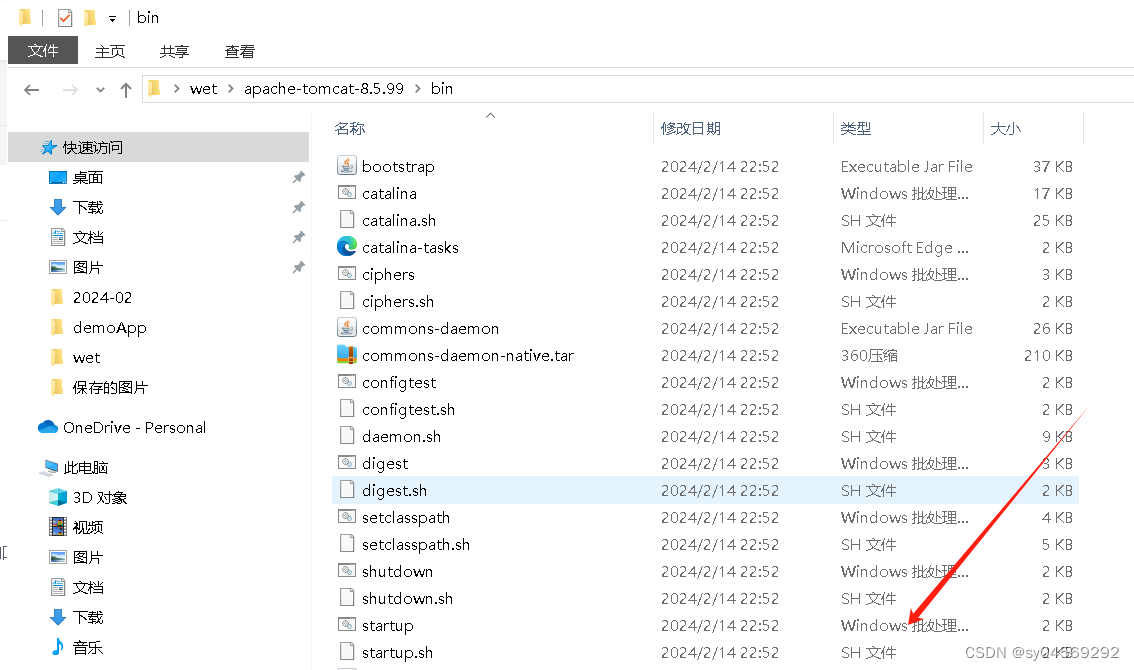Click the commons-daemon-native.tar archive icon
Image resolution: width=1134 pixels, height=670 pixels.
point(347,355)
